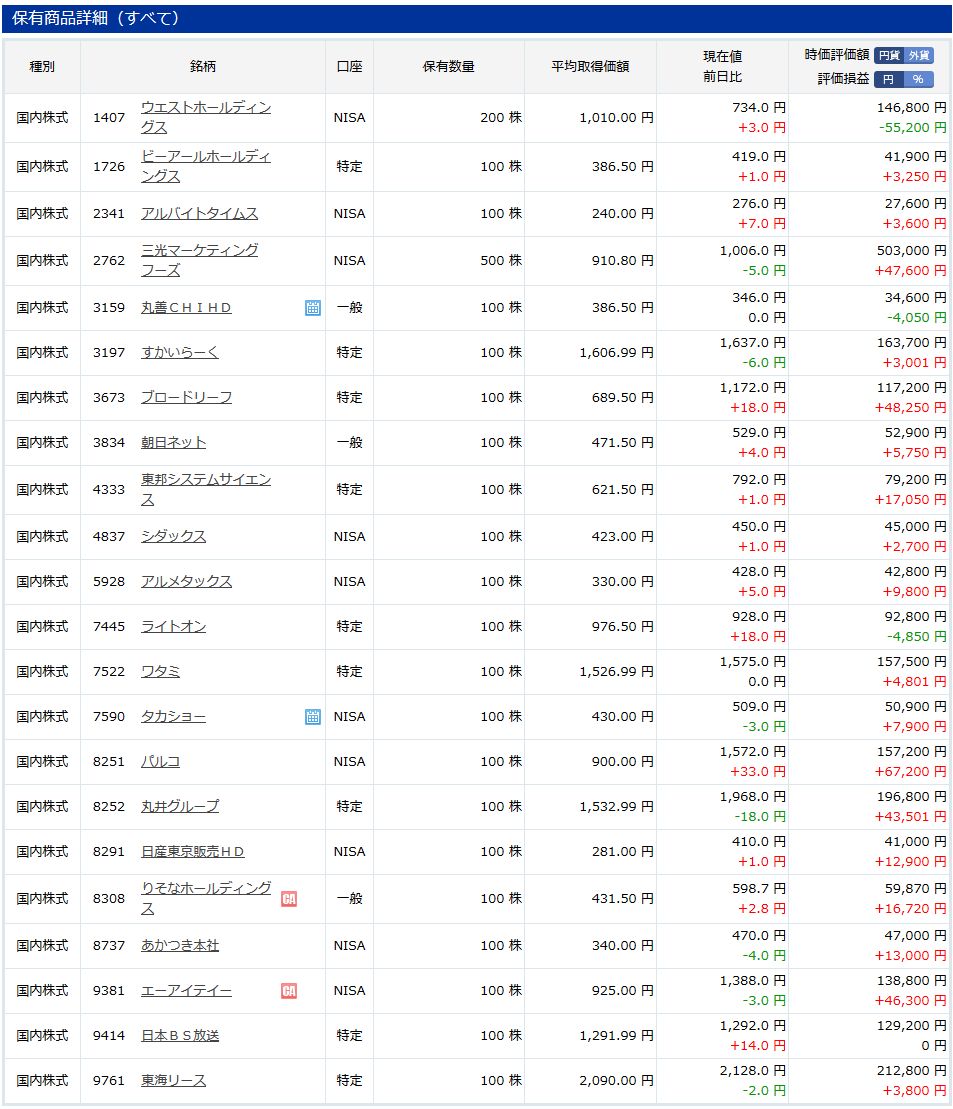Click the 1,606.99 円 average cost
Screen dimensions: 953x1109
coord(616,352)
